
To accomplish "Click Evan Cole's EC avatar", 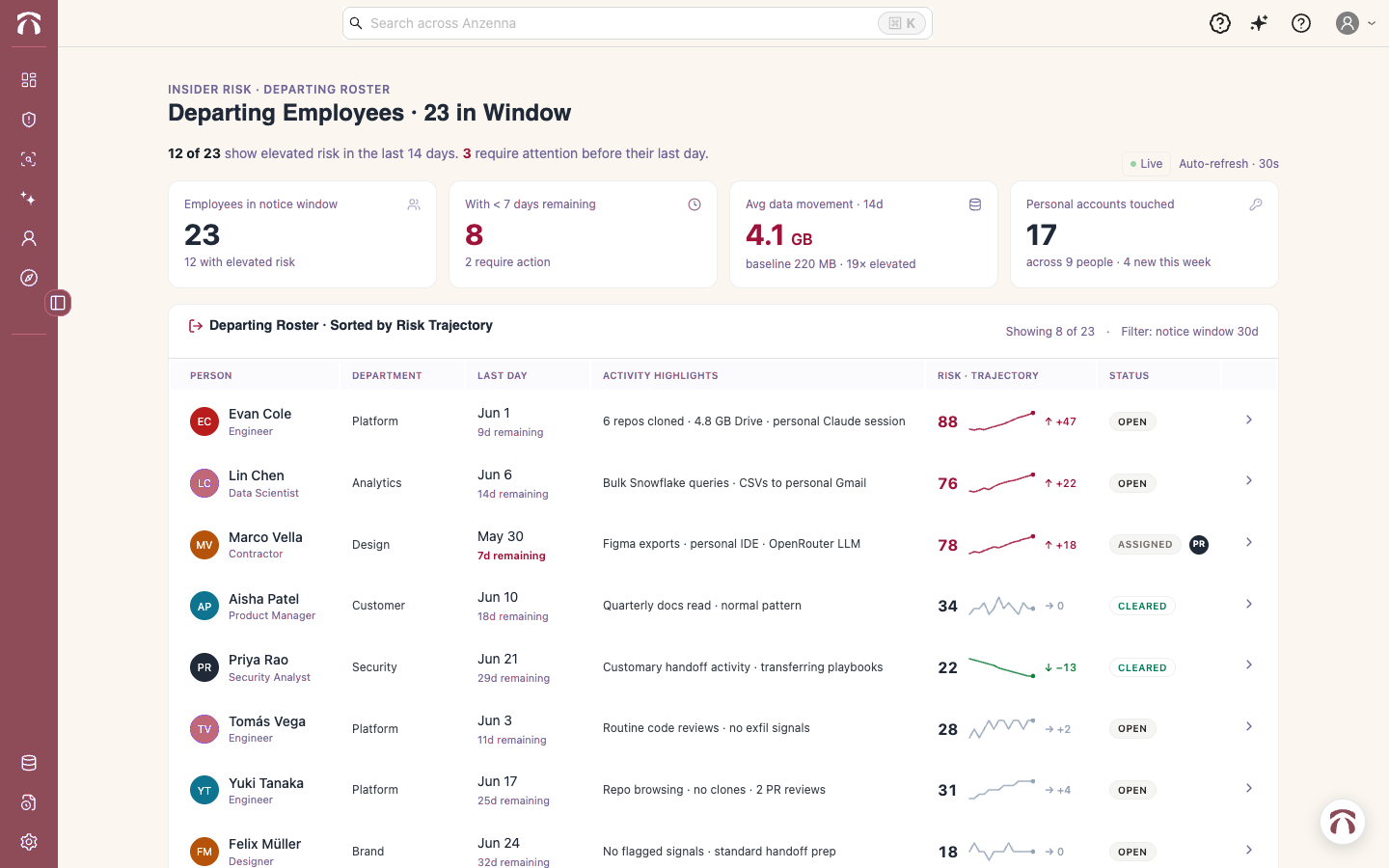I will [204, 421].
